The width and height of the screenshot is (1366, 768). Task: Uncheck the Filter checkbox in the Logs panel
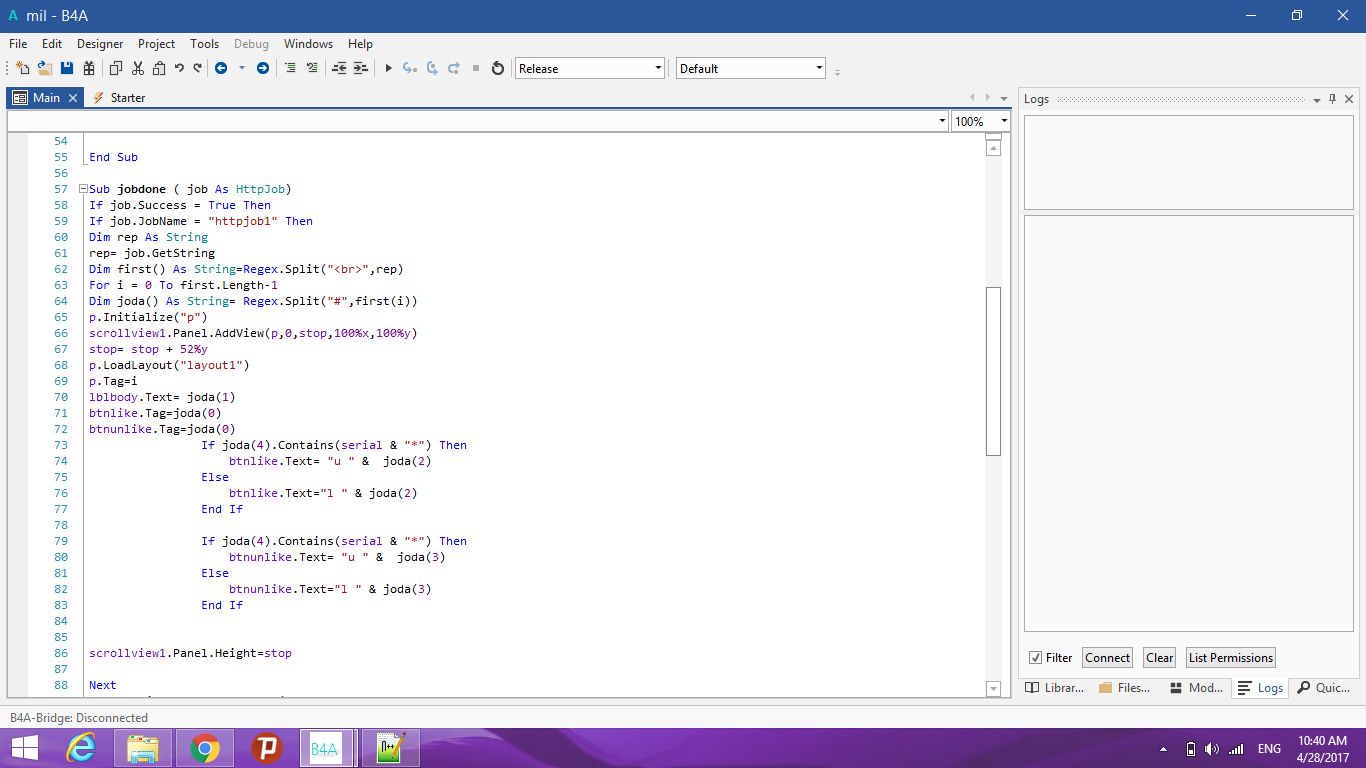pyautogui.click(x=1038, y=657)
